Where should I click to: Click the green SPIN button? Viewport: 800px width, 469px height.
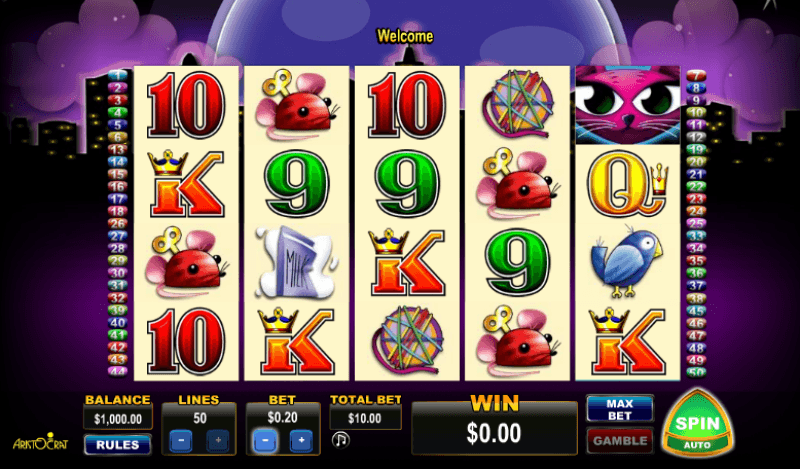coord(697,423)
